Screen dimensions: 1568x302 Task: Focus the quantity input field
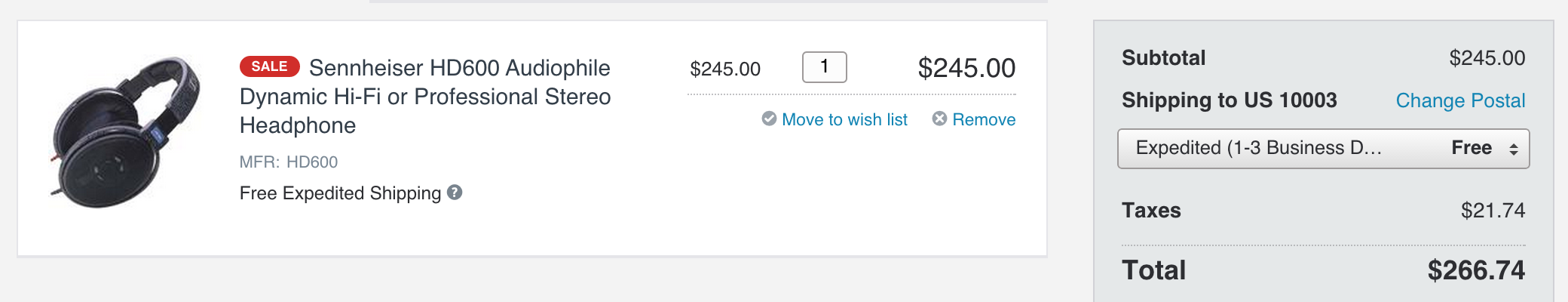(824, 67)
